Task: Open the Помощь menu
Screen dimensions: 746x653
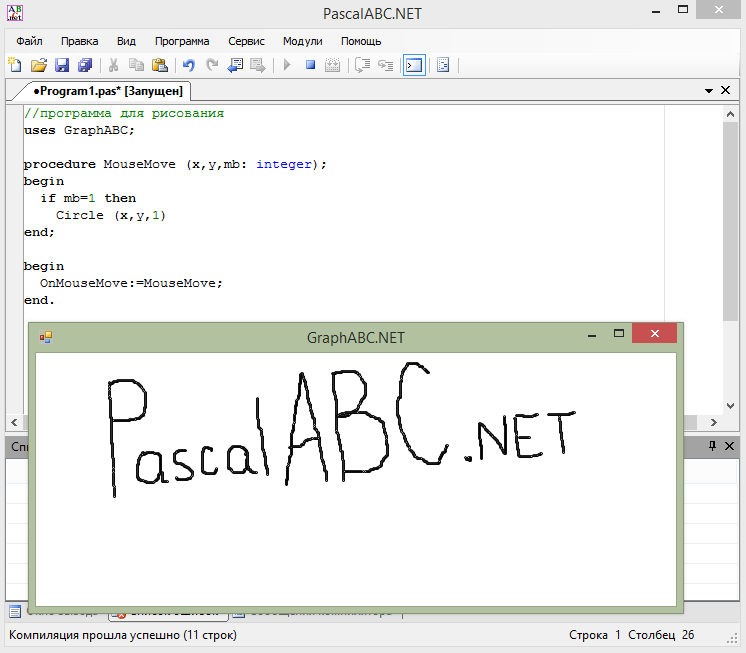Action: coord(361,41)
